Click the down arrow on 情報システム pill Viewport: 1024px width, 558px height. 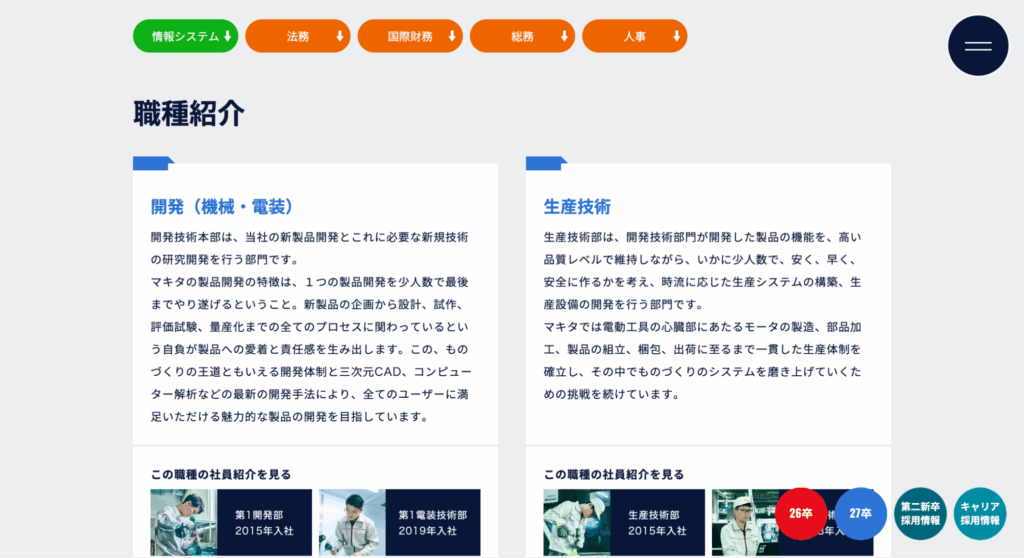228,36
